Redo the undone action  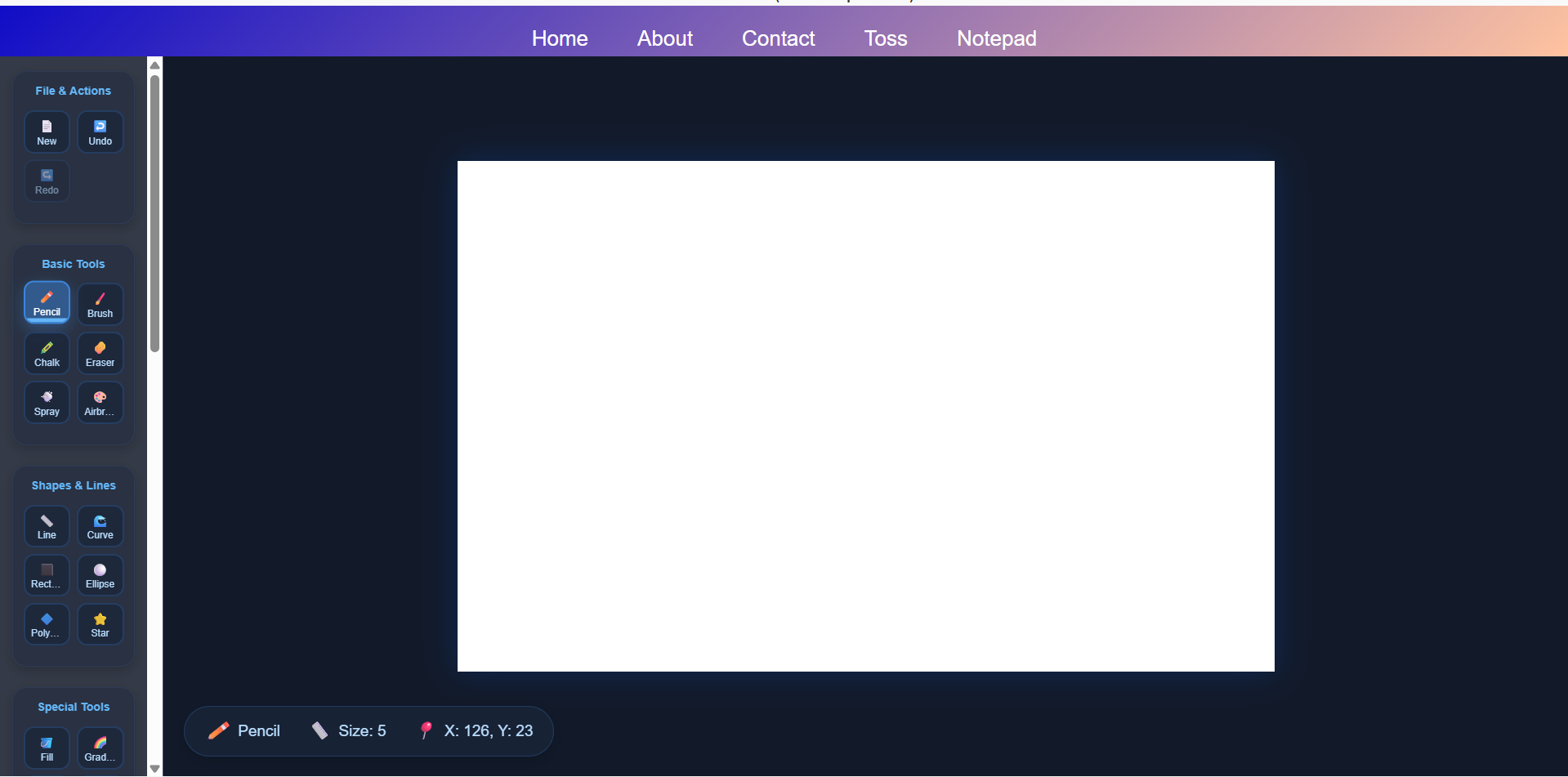[x=47, y=181]
